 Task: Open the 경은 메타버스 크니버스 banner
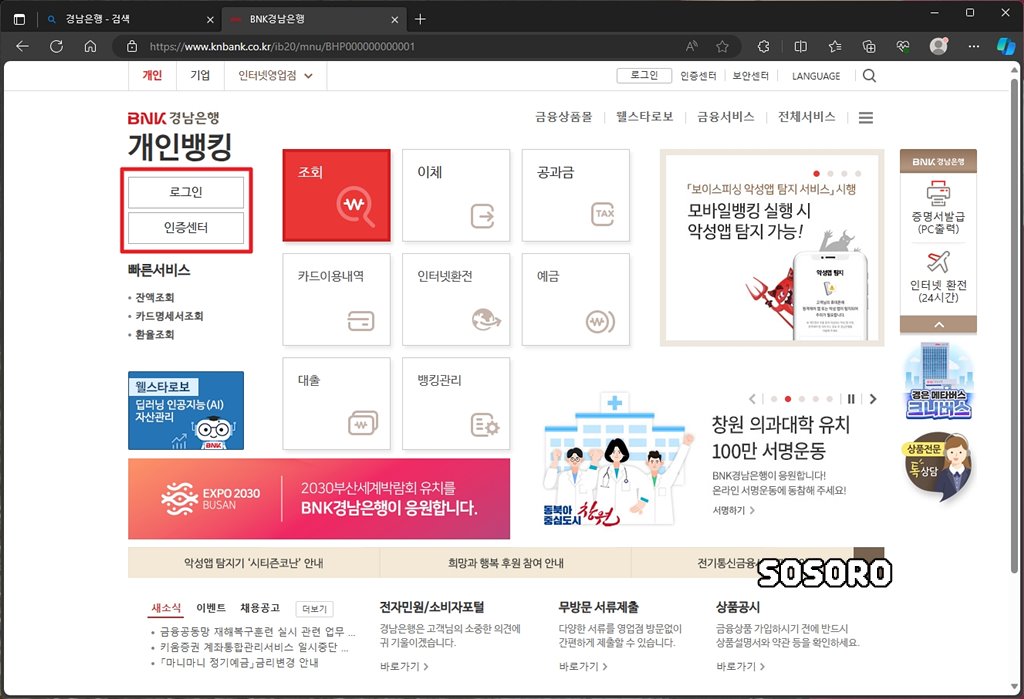938,381
